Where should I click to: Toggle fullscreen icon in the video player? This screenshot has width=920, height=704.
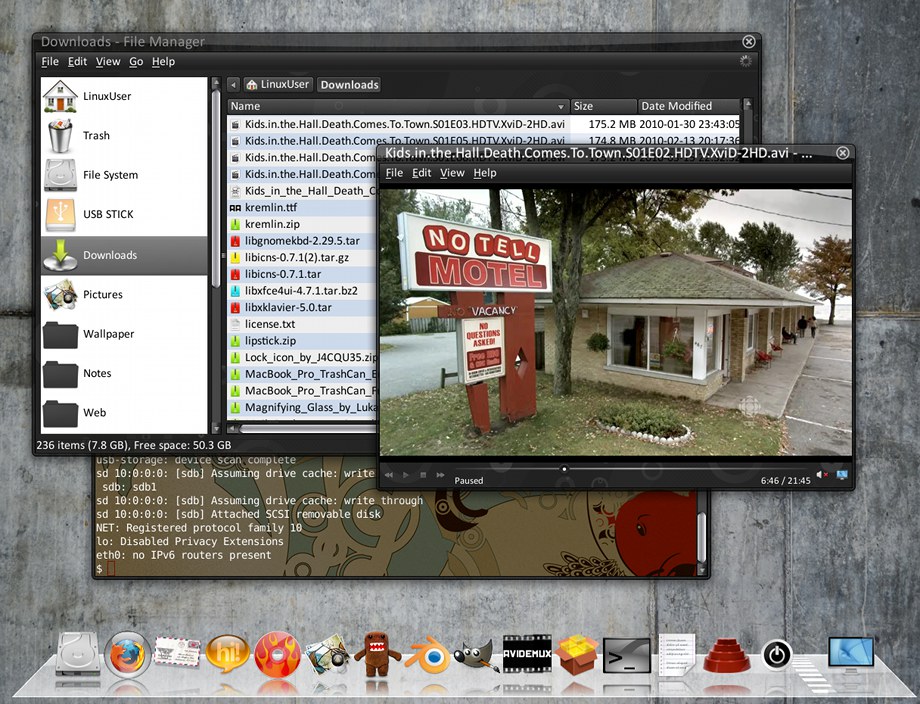(842, 474)
